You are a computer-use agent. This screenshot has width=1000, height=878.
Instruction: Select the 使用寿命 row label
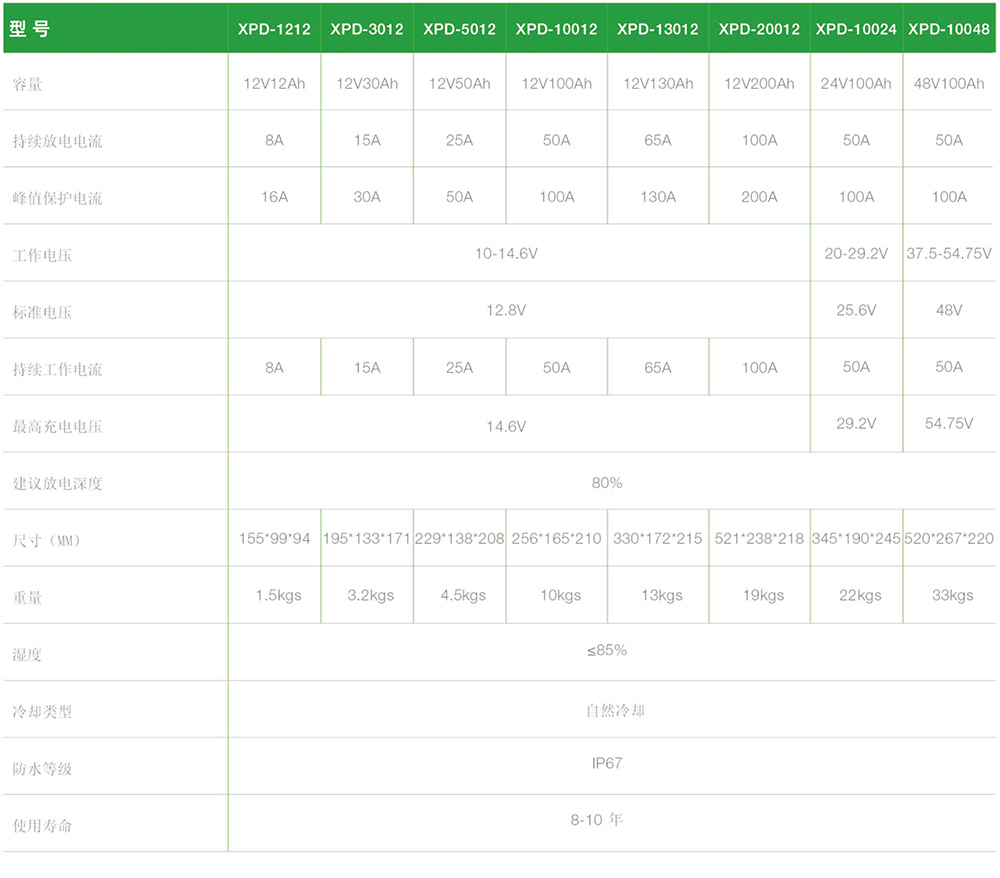[x=43, y=826]
